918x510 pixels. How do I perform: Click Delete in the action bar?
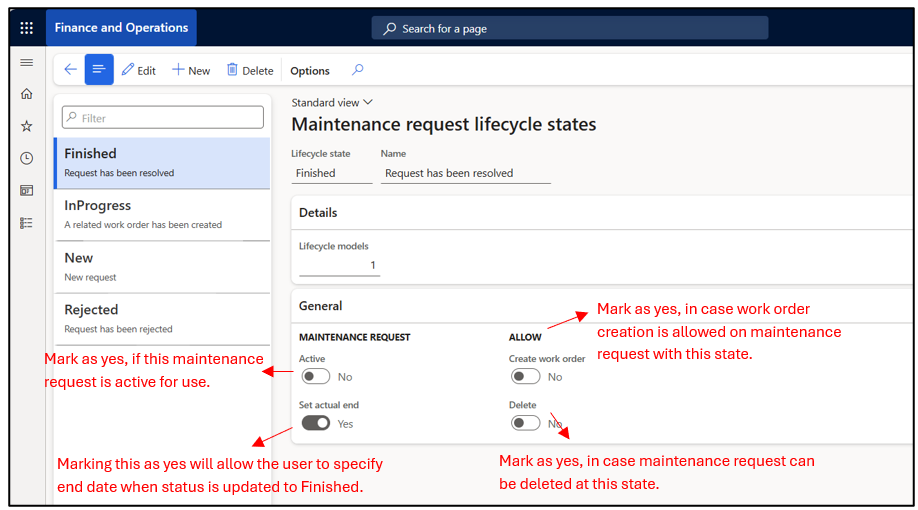[250, 70]
